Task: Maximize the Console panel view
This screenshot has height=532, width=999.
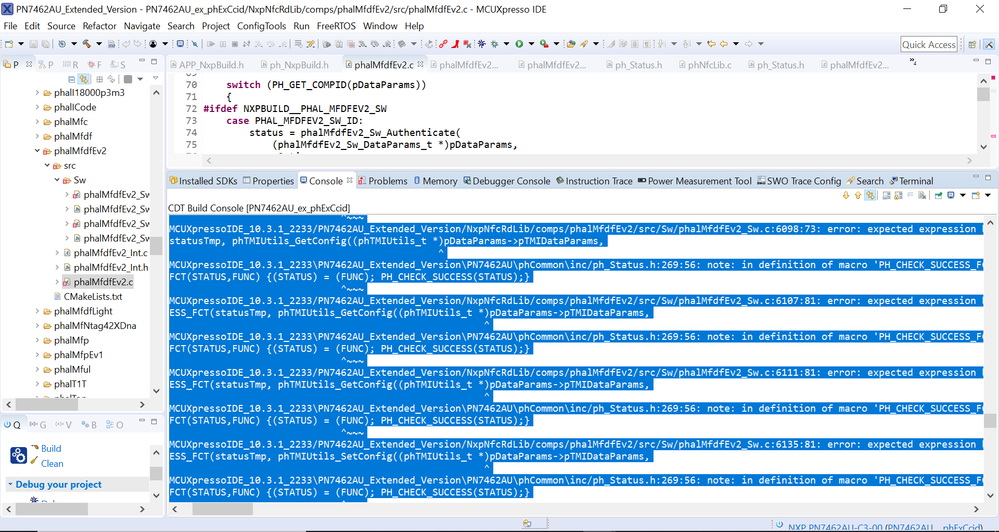Action: 988,178
